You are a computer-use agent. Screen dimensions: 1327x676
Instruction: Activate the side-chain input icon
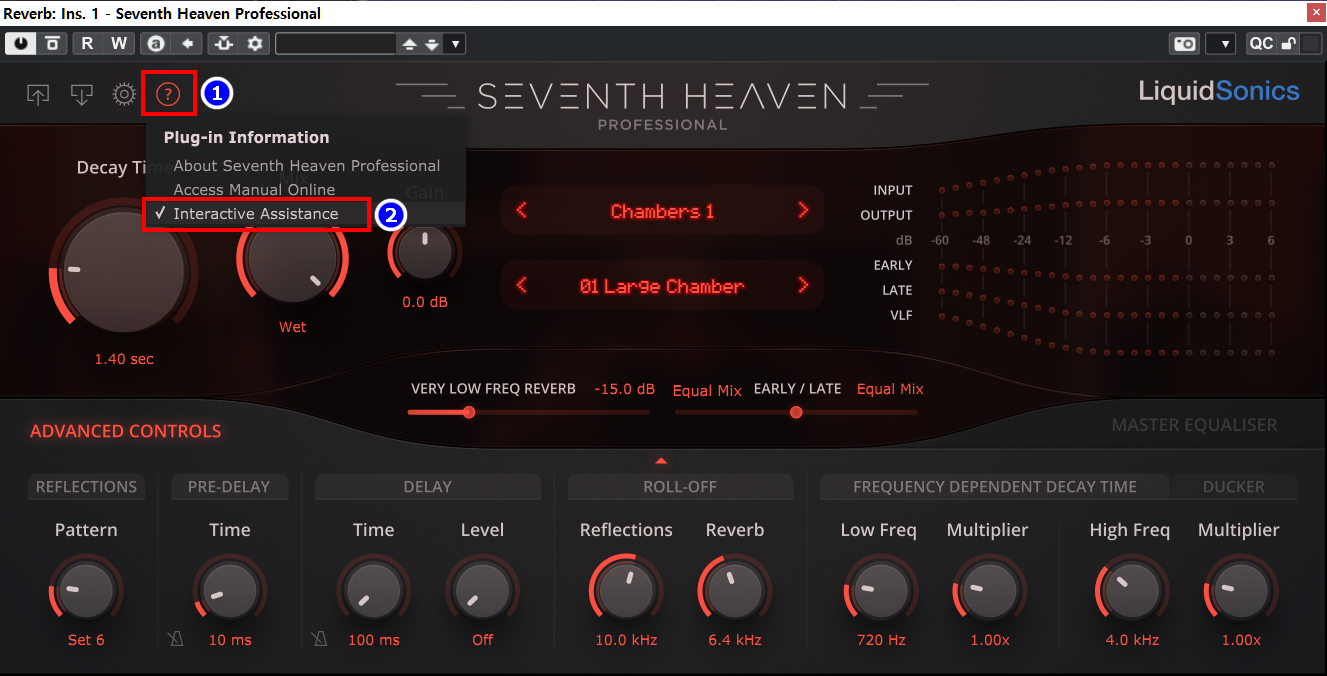[223, 43]
